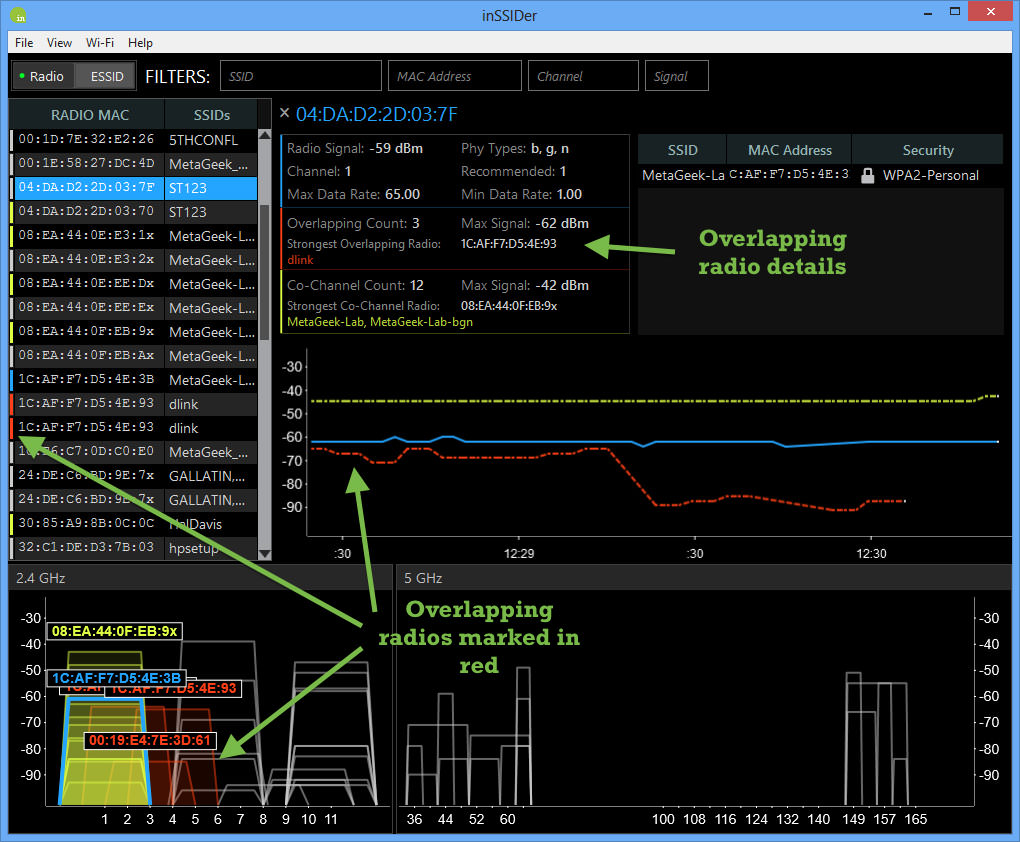Viewport: 1020px width, 842px height.
Task: Click MetaGeek-La SSID cell in details table
Action: pos(683,176)
